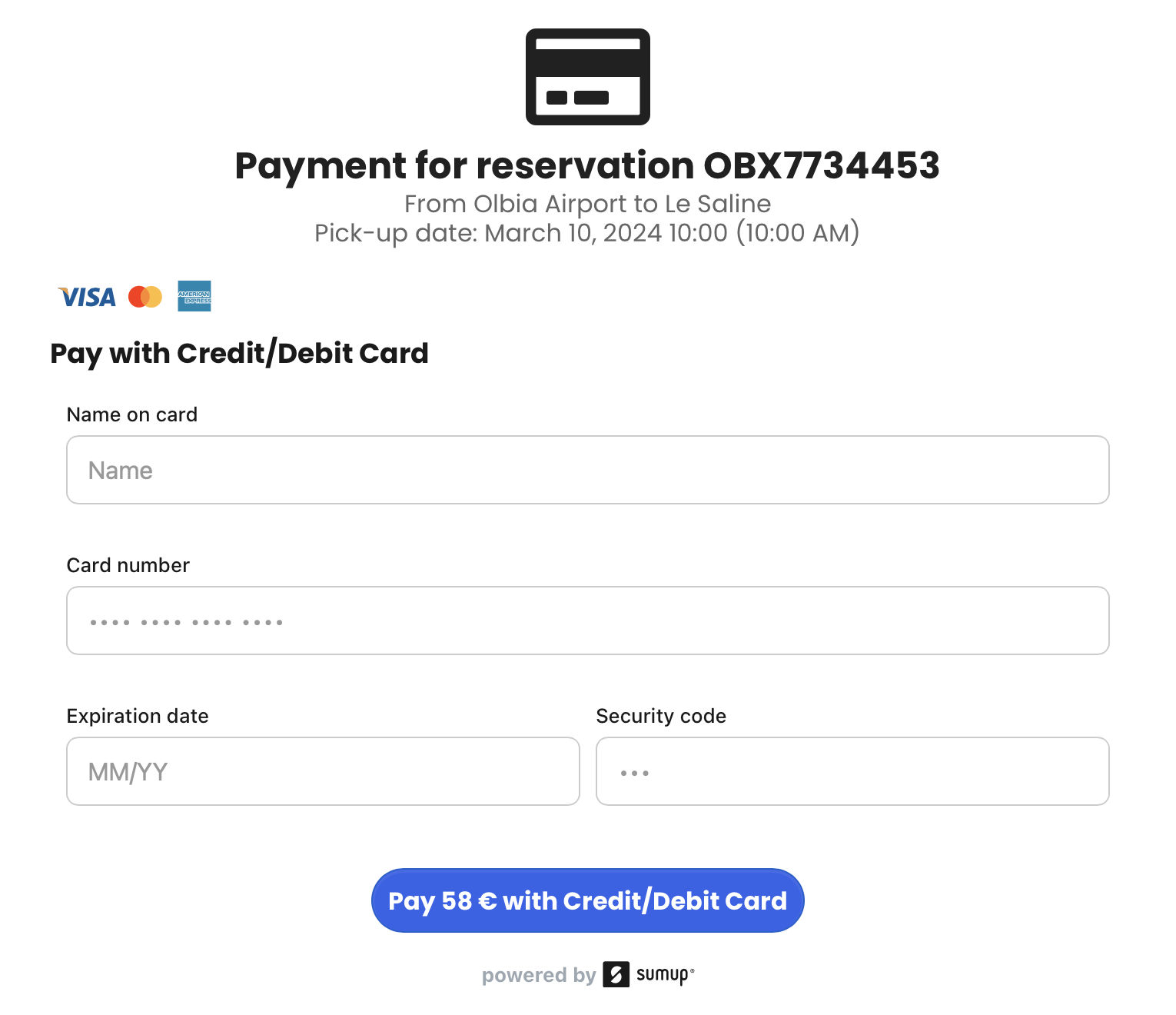Viewport: 1176px width, 1015px height.
Task: Click the Visa logo
Action: [87, 297]
